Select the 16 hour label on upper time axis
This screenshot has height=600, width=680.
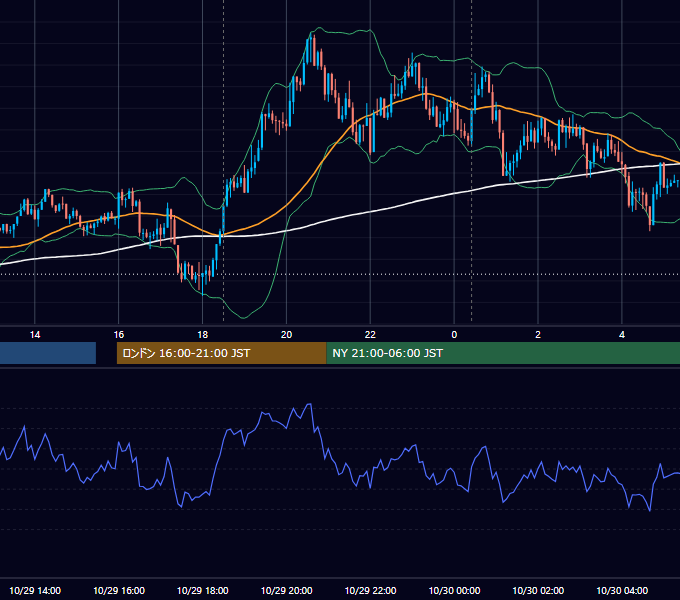coord(119,335)
